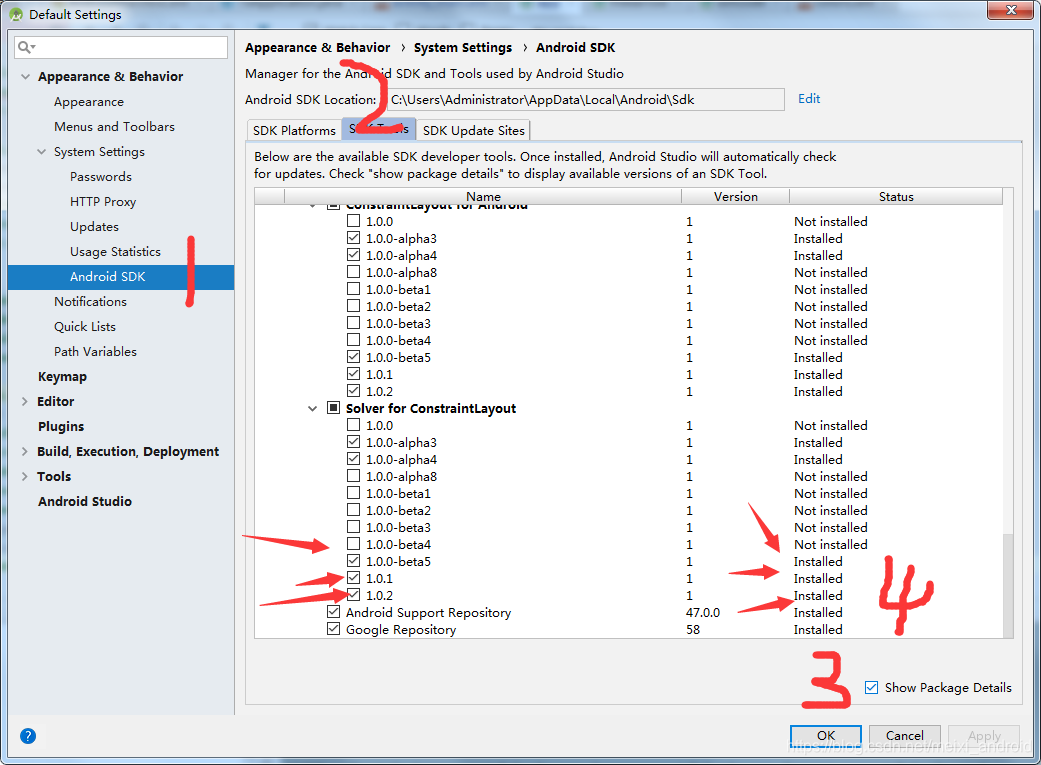Viewport: 1041px width, 765px height.
Task: Open the HTTP Proxy settings page
Action: (103, 201)
